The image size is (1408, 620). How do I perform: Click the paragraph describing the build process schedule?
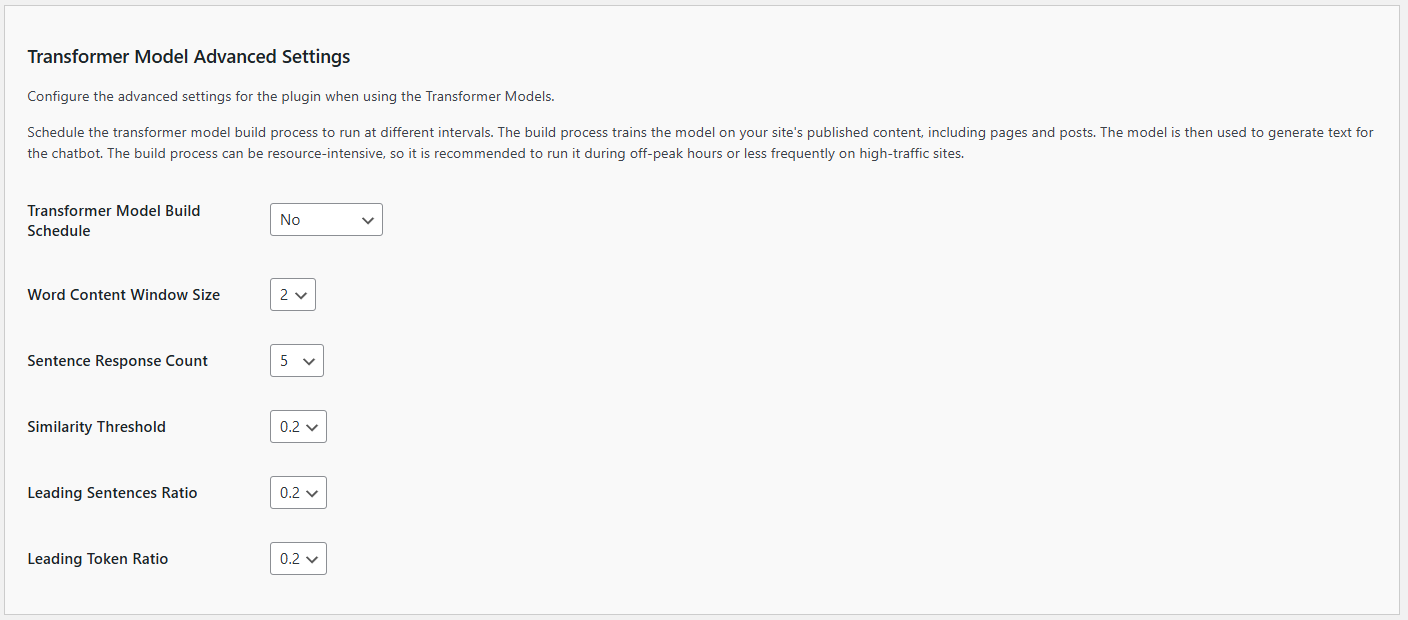701,143
